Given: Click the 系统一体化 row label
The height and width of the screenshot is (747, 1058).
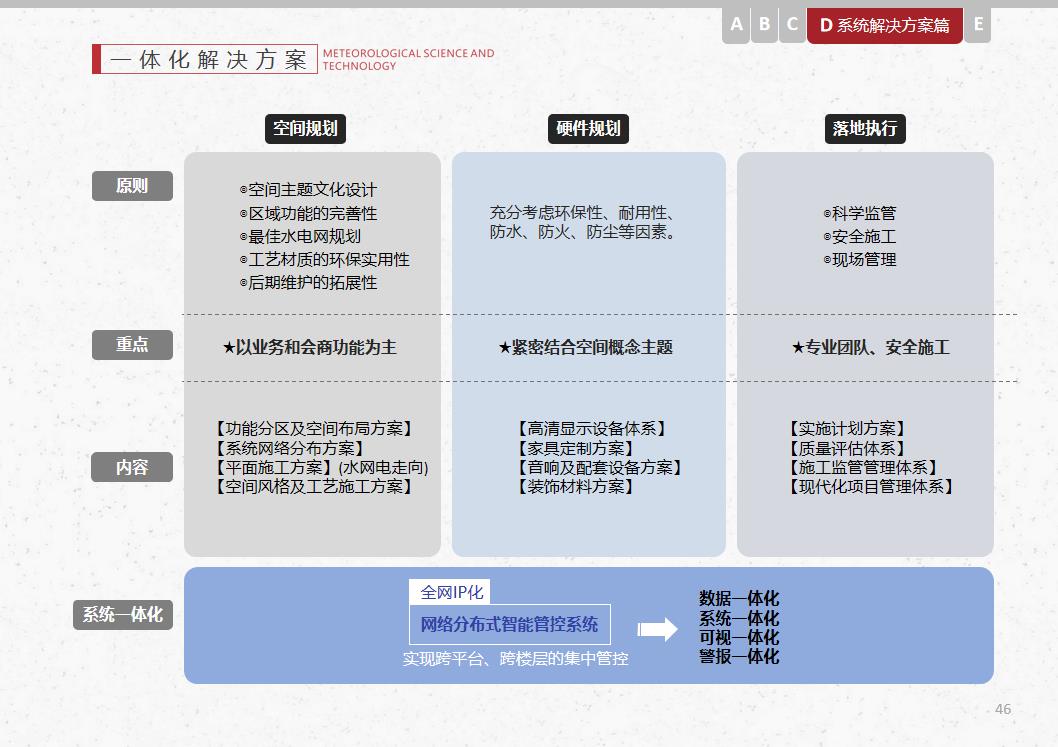Looking at the screenshot, I should (x=123, y=615).
